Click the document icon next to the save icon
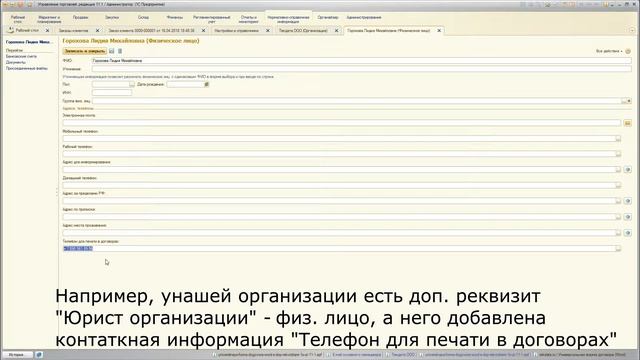The width and height of the screenshot is (640, 360). (120, 51)
